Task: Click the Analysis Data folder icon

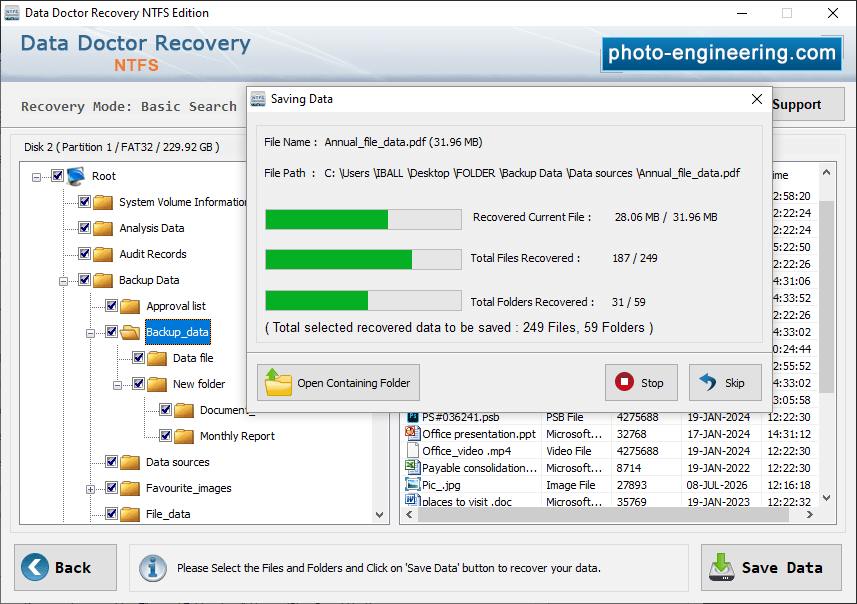Action: (x=103, y=228)
